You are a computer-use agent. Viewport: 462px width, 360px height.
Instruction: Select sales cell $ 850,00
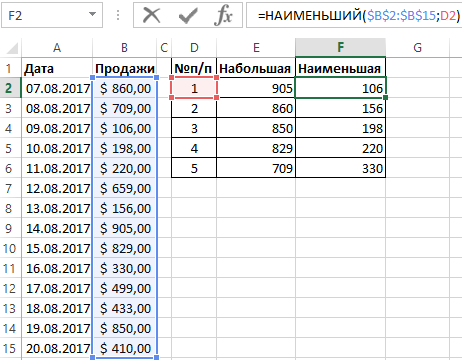(x=124, y=328)
